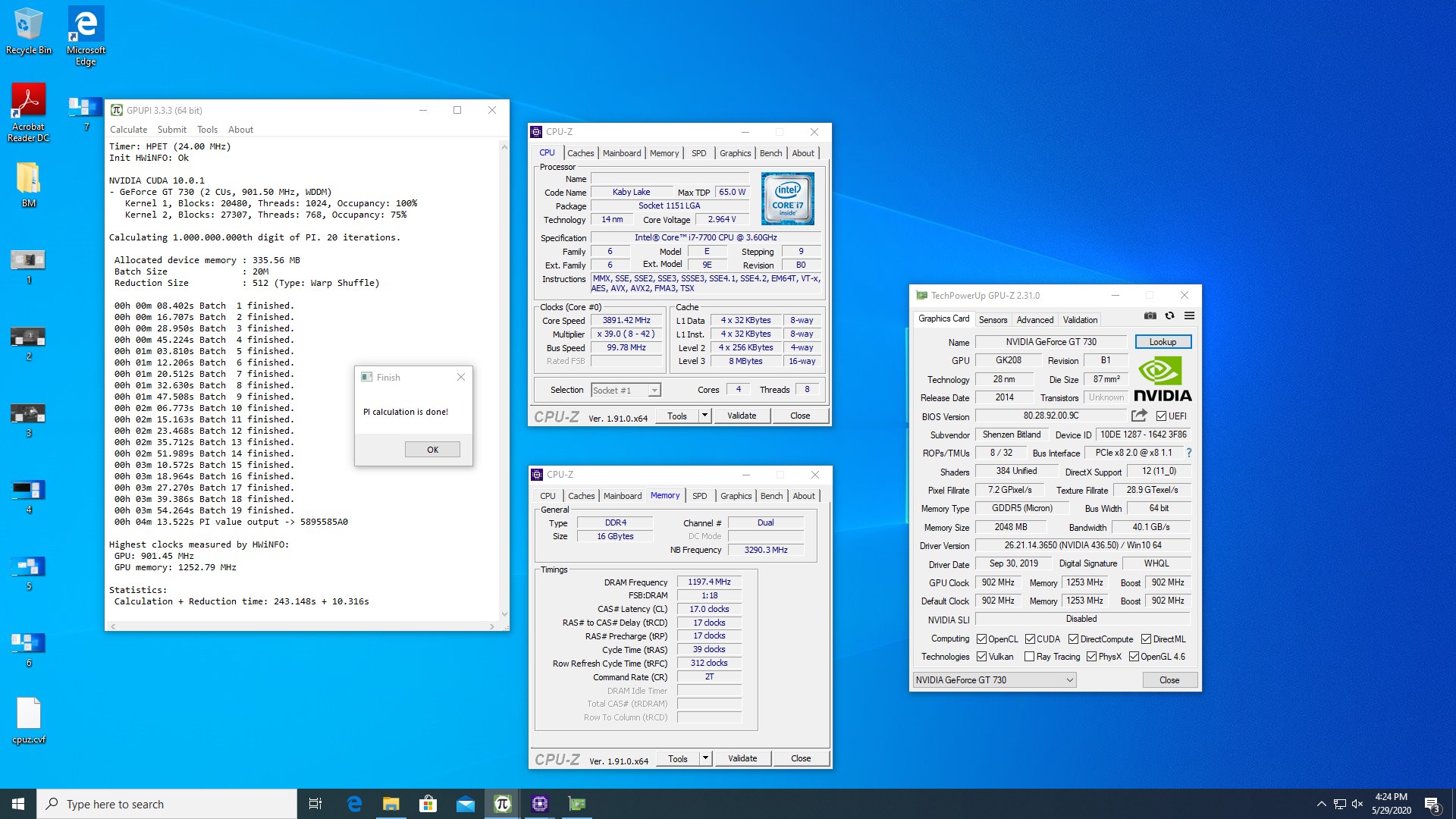Image resolution: width=1456 pixels, height=819 pixels.
Task: Expand Tools dropdown arrow in upper CPU-Z
Action: point(704,416)
